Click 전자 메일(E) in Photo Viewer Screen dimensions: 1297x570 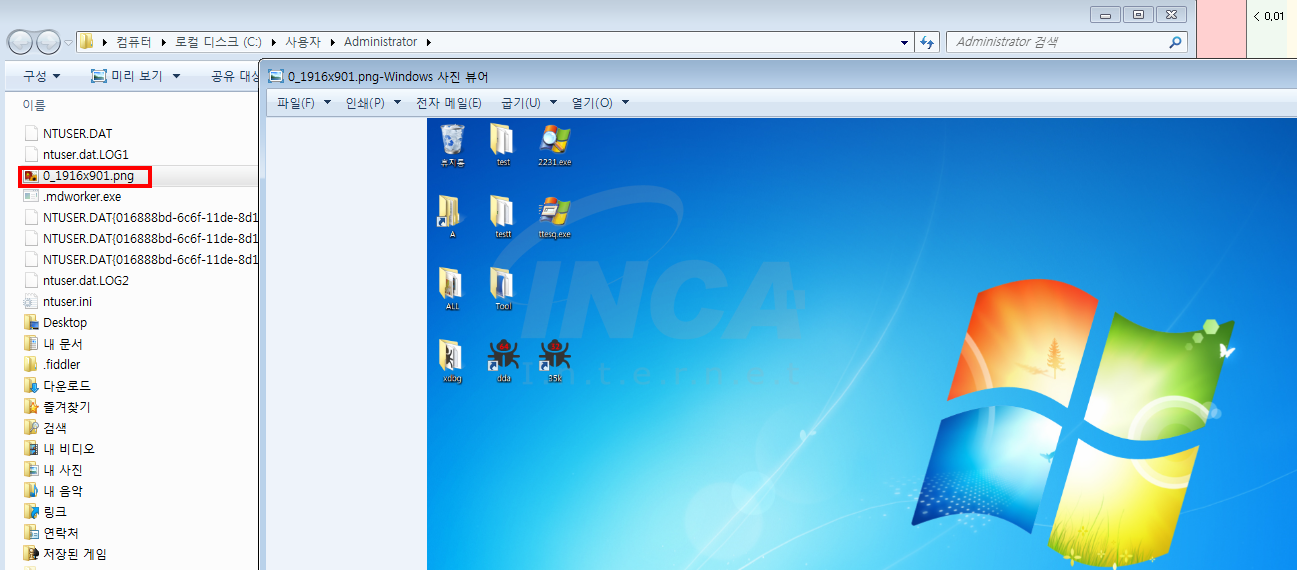[x=449, y=103]
